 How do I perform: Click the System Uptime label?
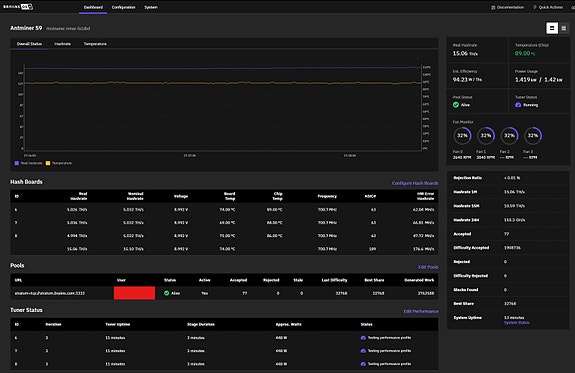pos(468,318)
